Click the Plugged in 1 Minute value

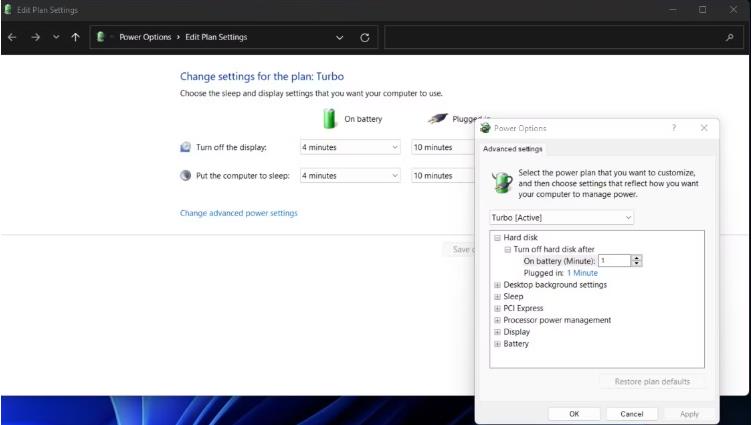[x=583, y=273]
